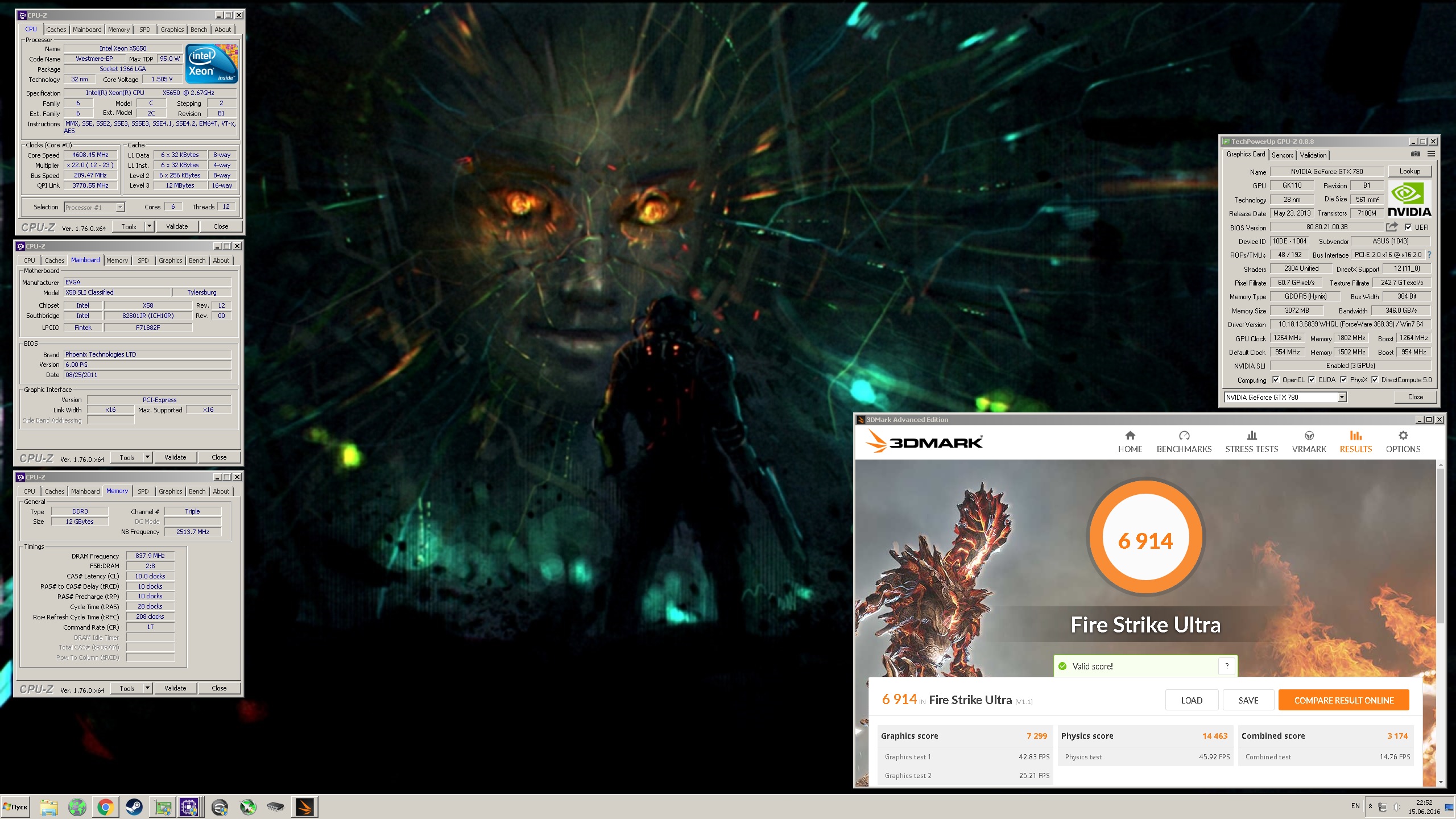Click the Graphics score value 7 299
Screen dimensions: 1456x819
tap(1036, 735)
